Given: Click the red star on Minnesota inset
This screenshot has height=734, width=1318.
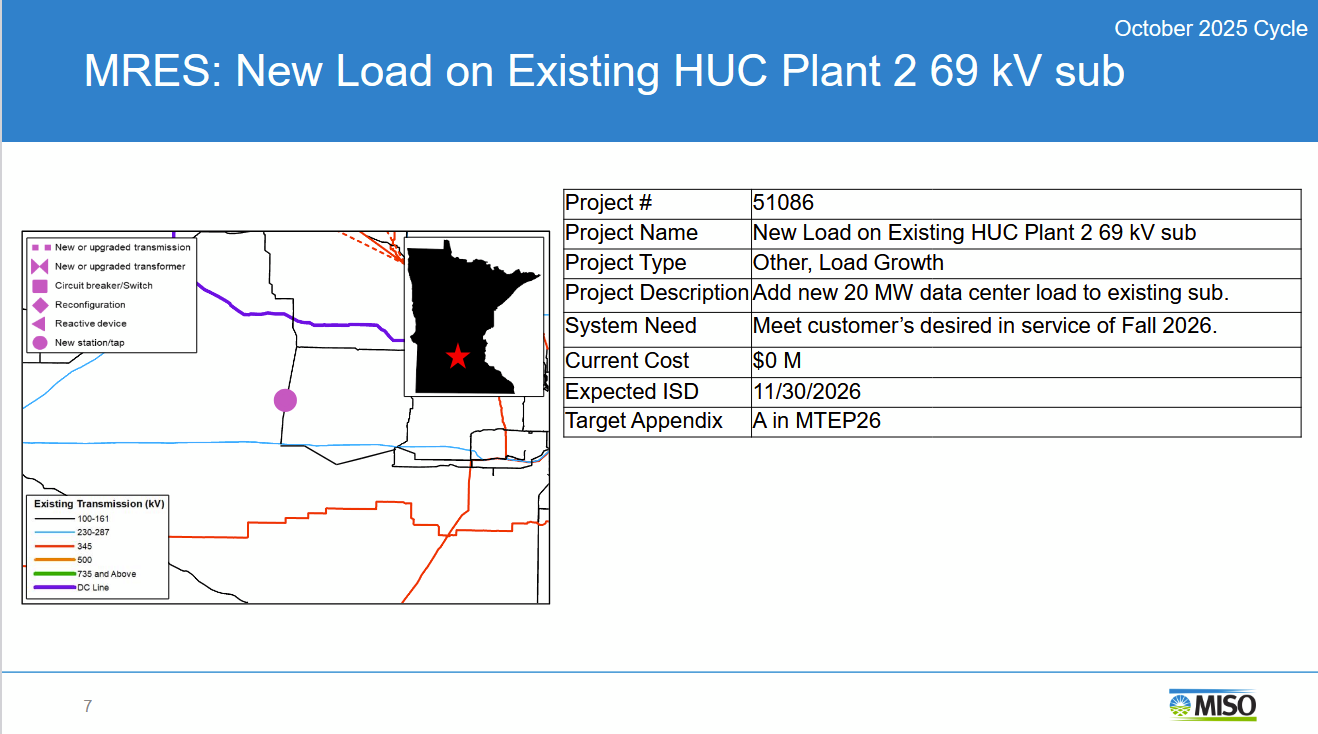Looking at the screenshot, I should [x=457, y=356].
